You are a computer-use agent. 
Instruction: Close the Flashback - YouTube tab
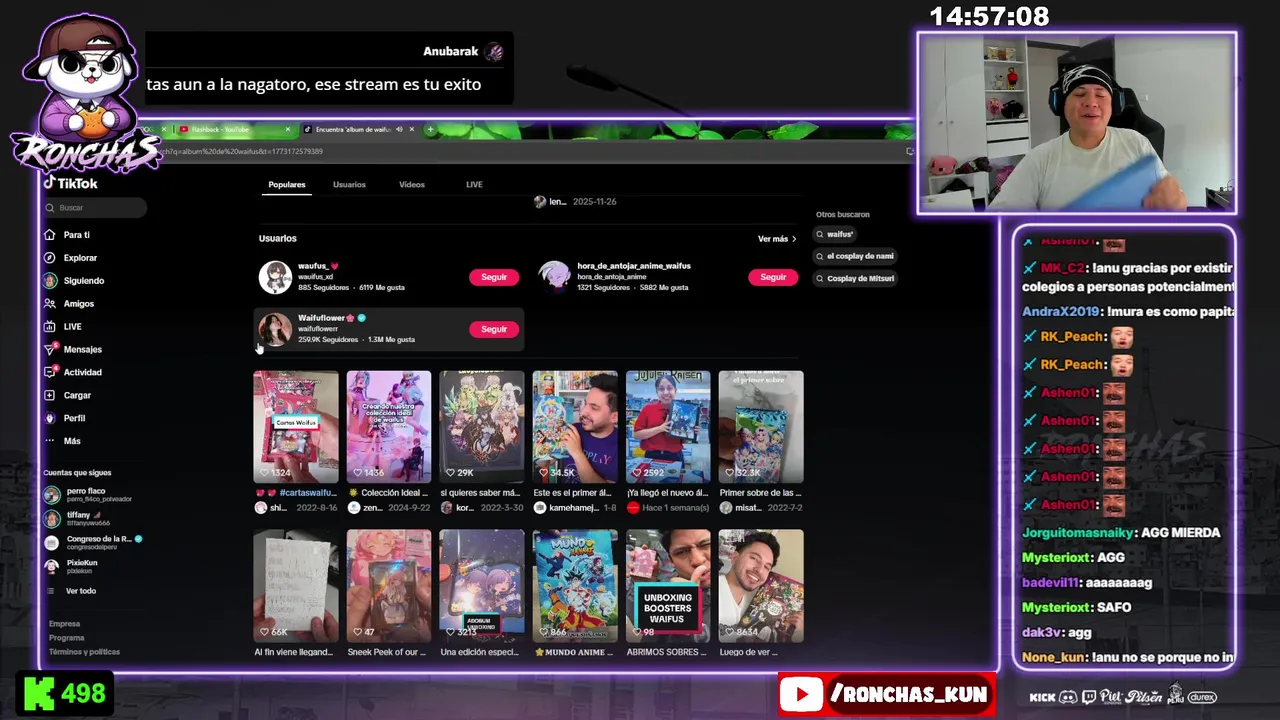click(x=287, y=129)
